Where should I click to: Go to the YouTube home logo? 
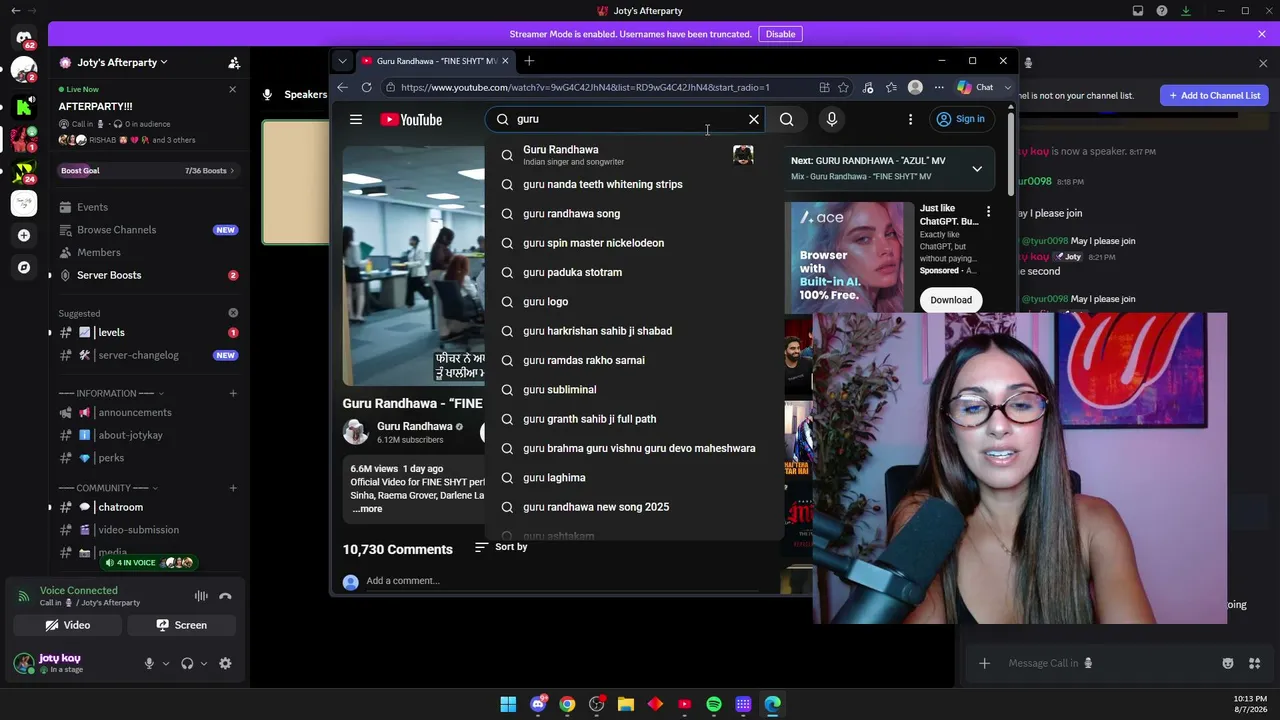click(x=411, y=120)
